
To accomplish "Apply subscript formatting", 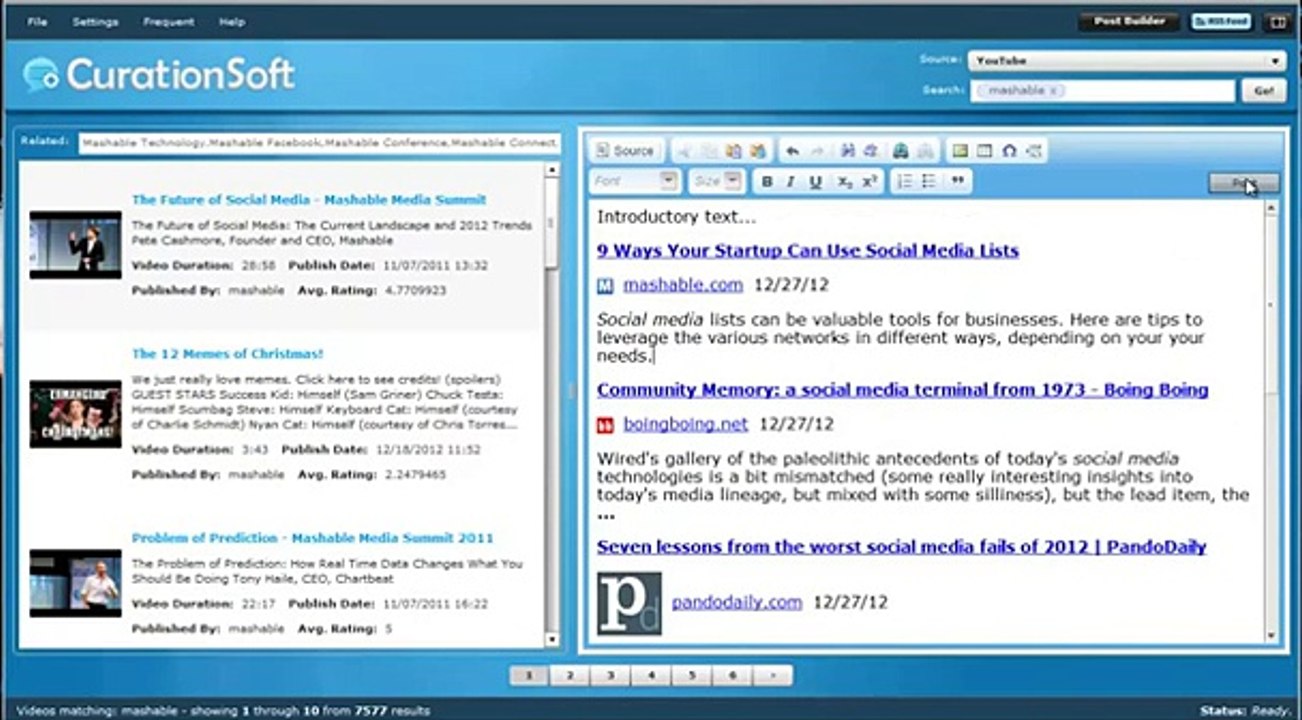I will [845, 181].
